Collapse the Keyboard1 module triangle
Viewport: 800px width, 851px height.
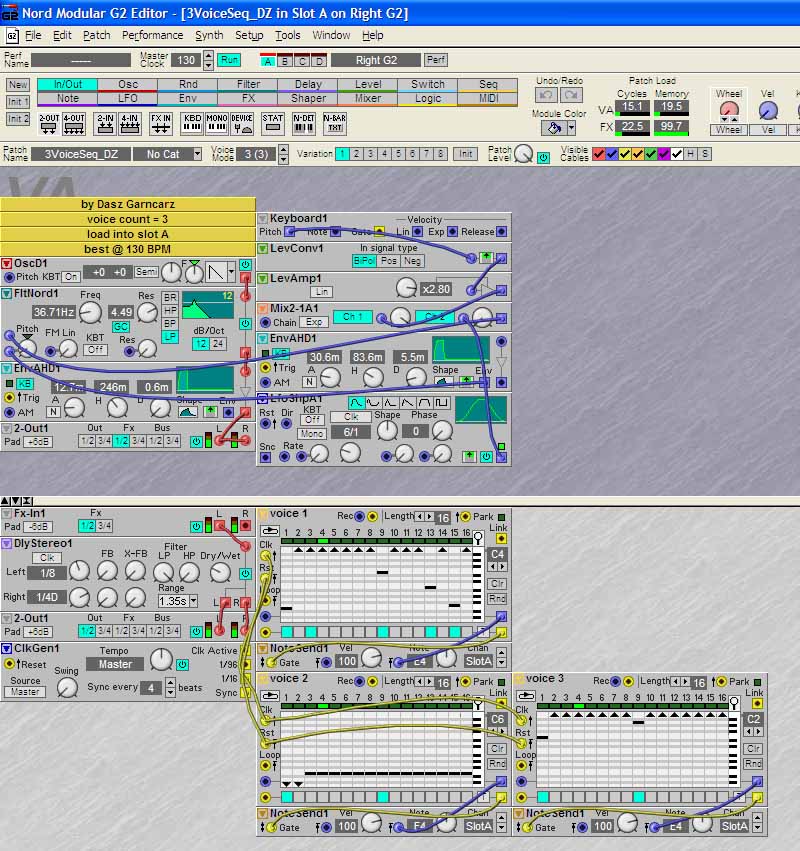[262, 219]
